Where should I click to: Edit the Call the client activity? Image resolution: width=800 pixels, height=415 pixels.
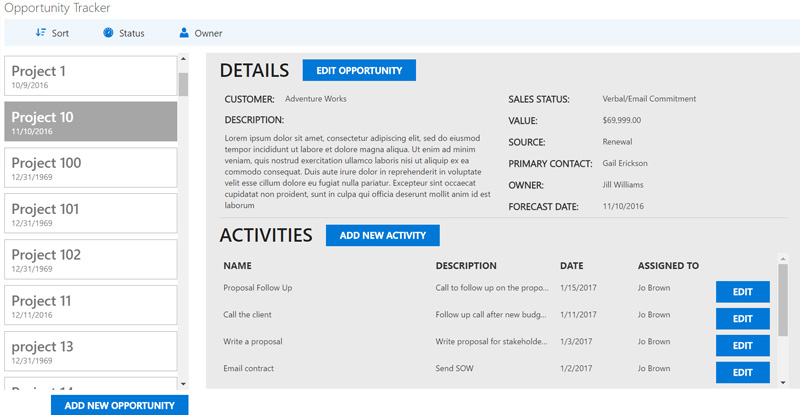click(743, 319)
